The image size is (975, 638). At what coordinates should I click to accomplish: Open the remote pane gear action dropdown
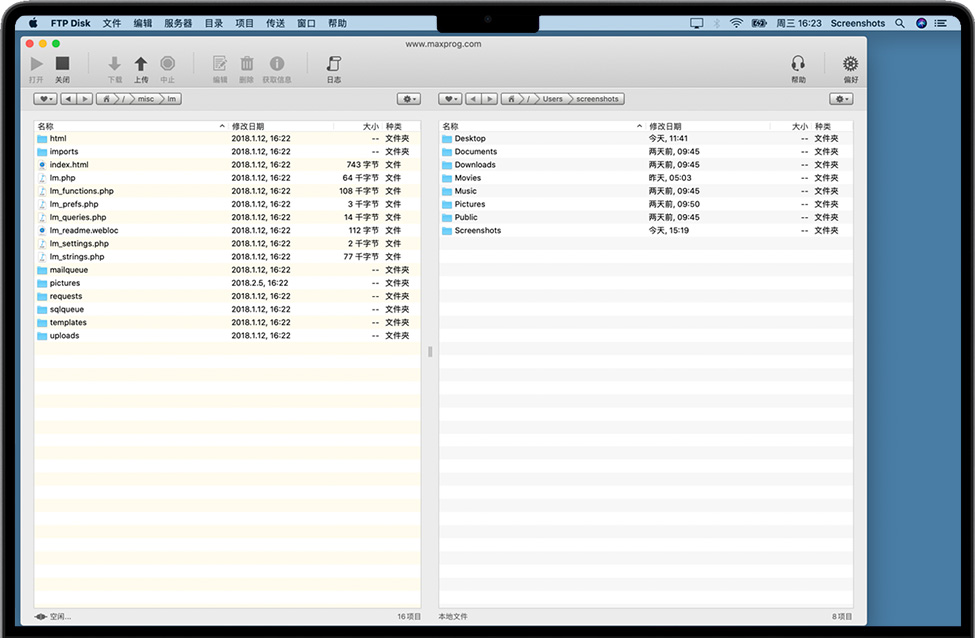pos(408,99)
